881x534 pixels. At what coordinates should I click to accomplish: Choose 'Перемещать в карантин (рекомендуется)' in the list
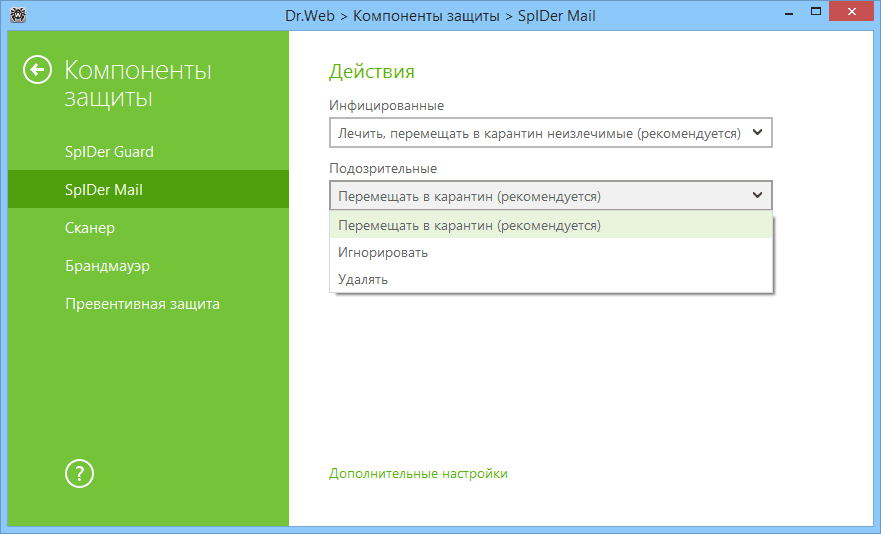pos(551,225)
